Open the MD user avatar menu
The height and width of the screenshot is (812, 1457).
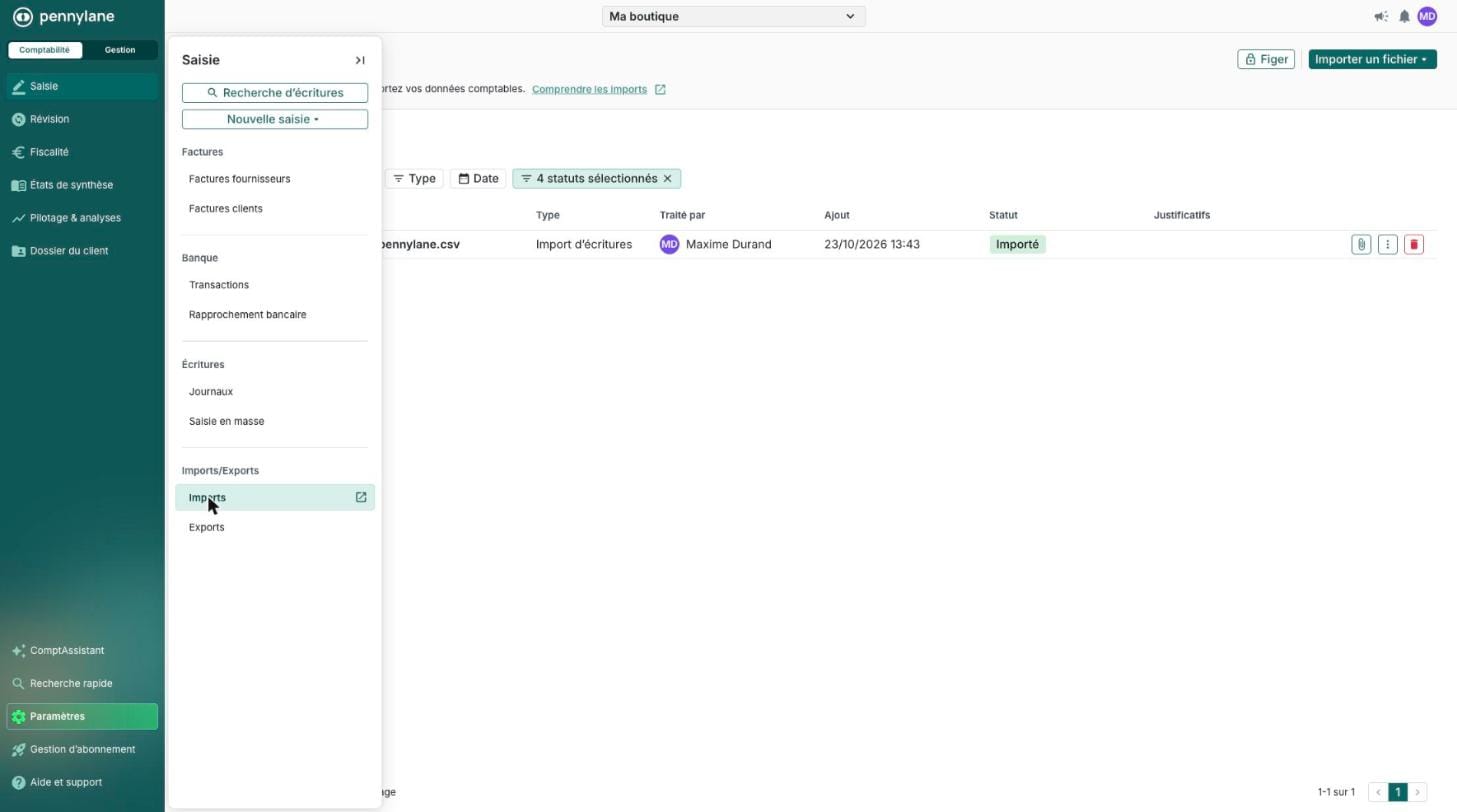(x=1427, y=16)
